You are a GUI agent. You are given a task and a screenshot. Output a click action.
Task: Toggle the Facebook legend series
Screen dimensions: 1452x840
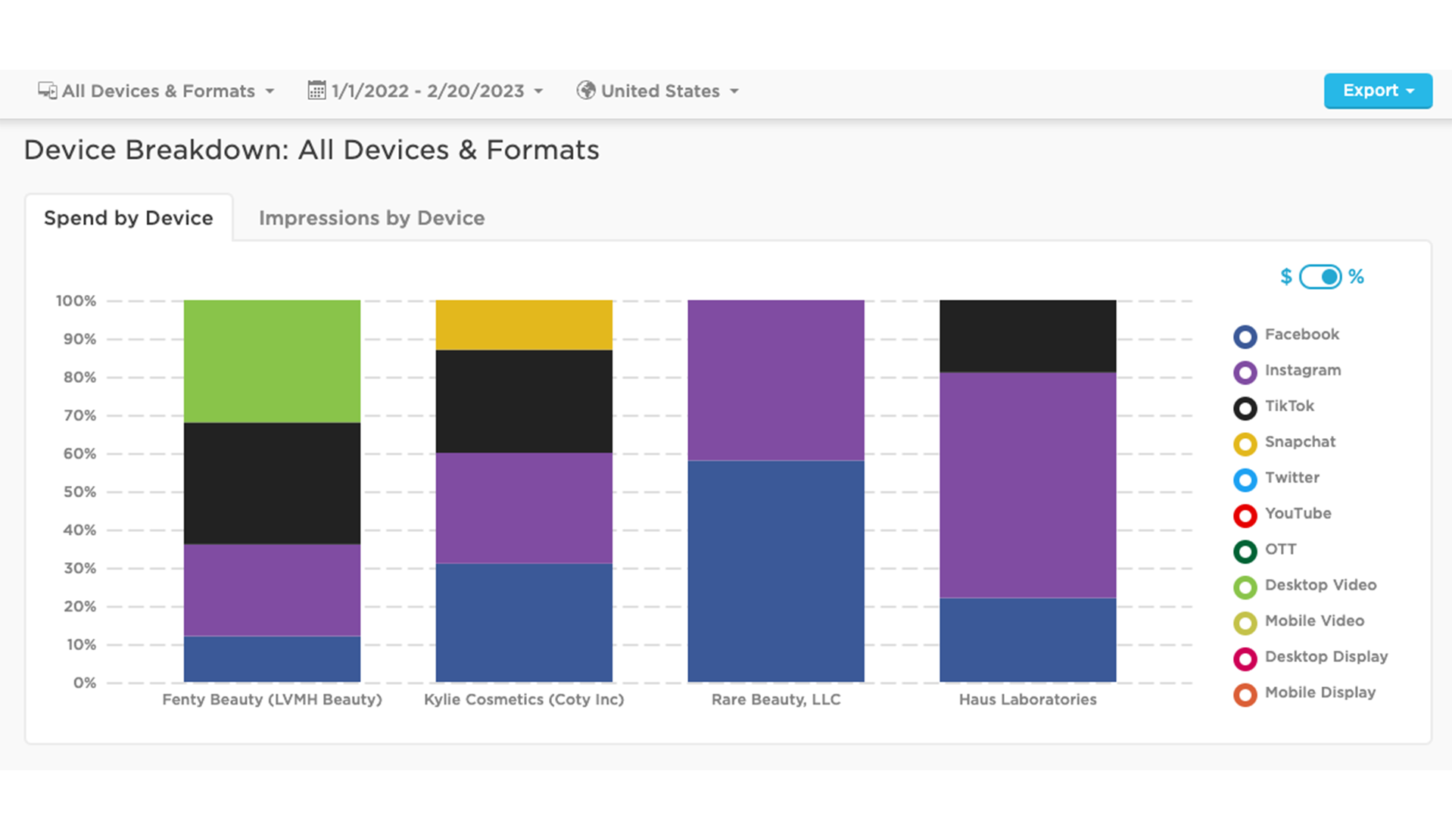click(1286, 335)
